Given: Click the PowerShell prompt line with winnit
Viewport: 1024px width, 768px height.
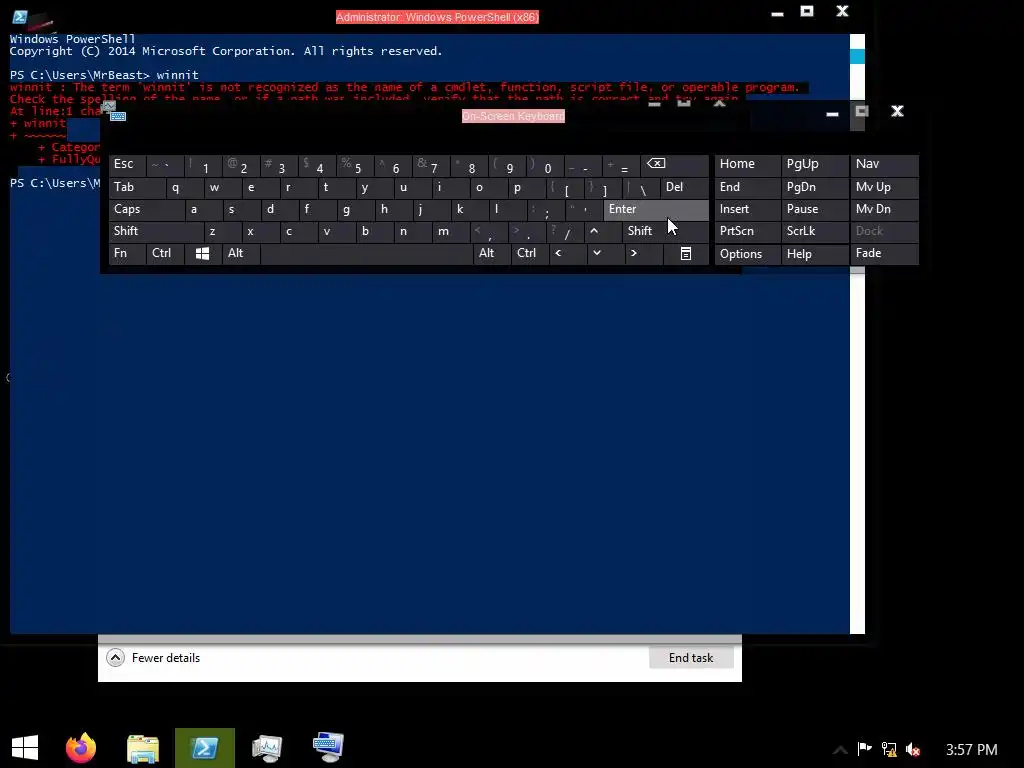Looking at the screenshot, I should point(104,75).
